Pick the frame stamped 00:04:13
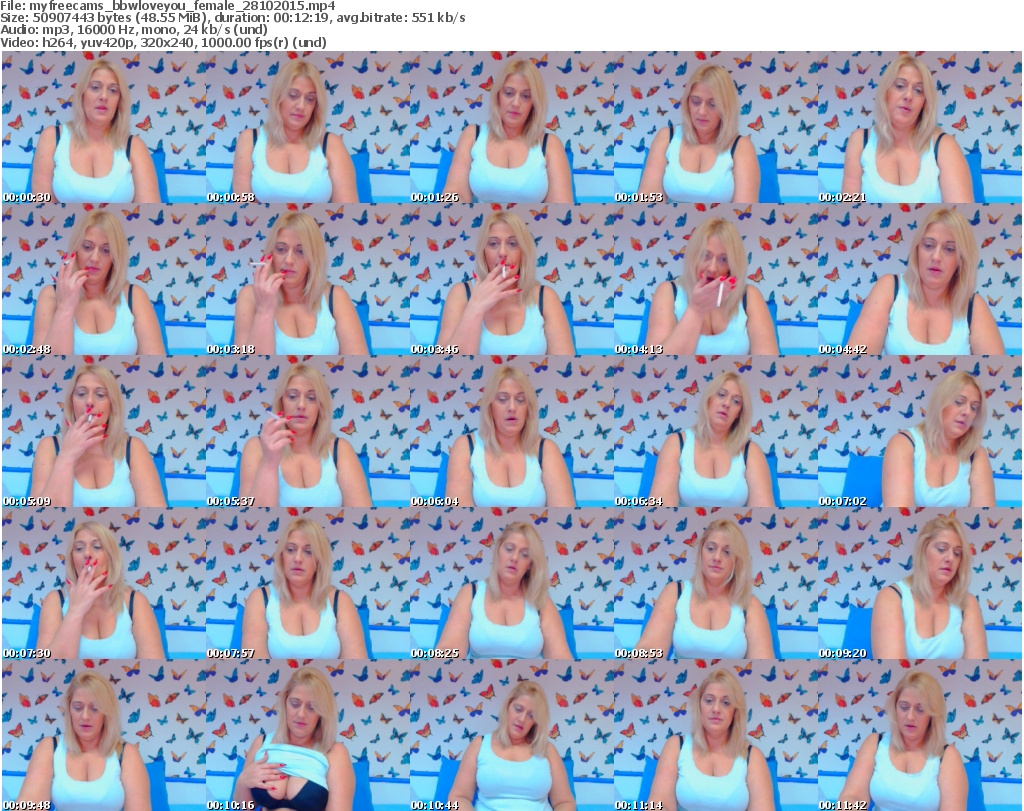This screenshot has width=1024, height=811. click(715, 279)
